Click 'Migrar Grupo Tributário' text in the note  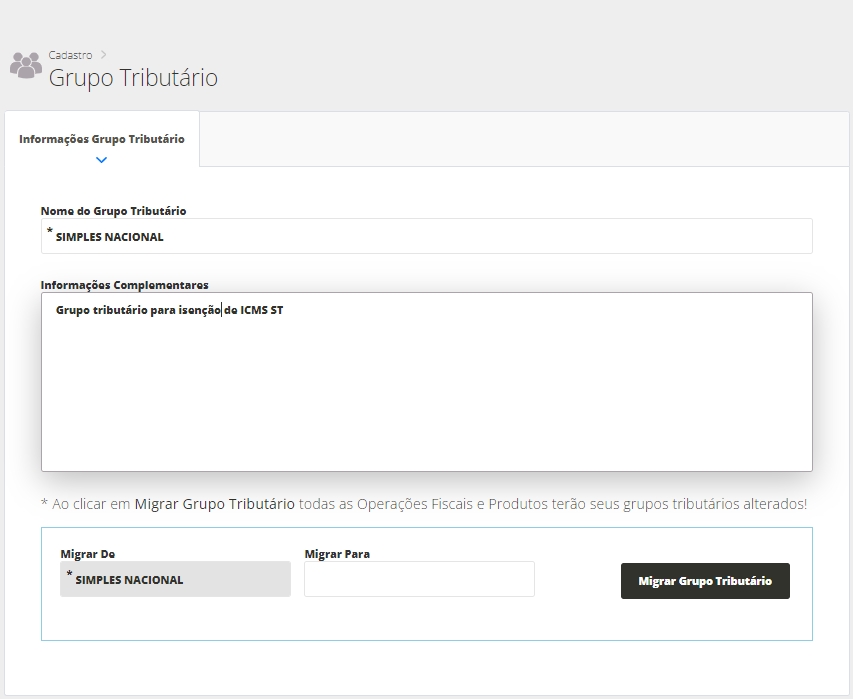pyautogui.click(x=214, y=504)
